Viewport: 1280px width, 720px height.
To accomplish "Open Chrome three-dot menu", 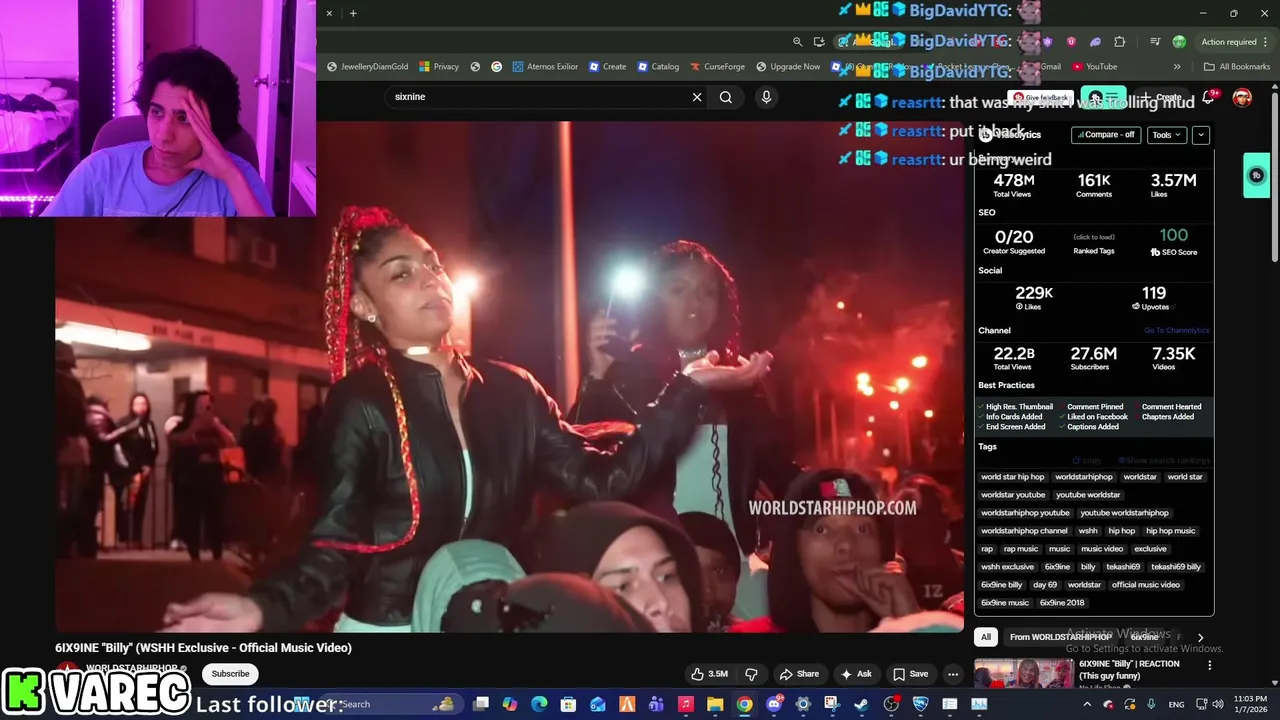I will coord(1267,42).
